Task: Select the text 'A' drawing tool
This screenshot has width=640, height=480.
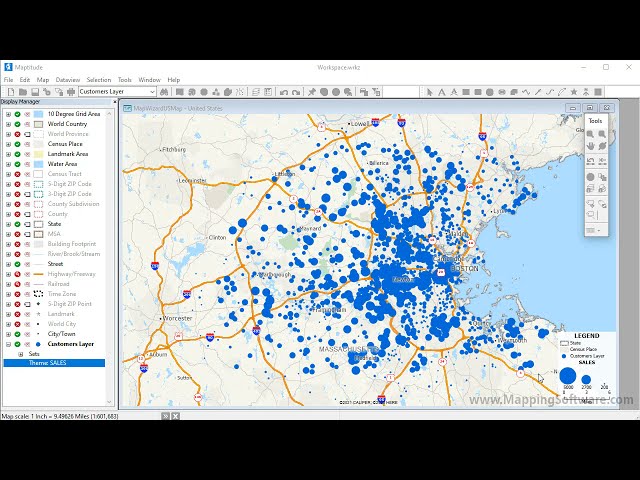Action: click(x=442, y=92)
